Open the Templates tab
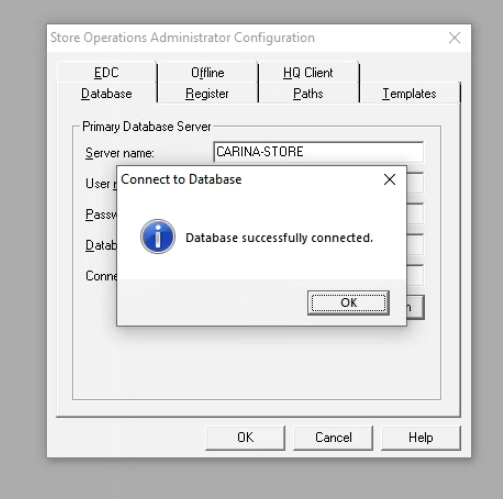This screenshot has height=499, width=503. coord(409,94)
